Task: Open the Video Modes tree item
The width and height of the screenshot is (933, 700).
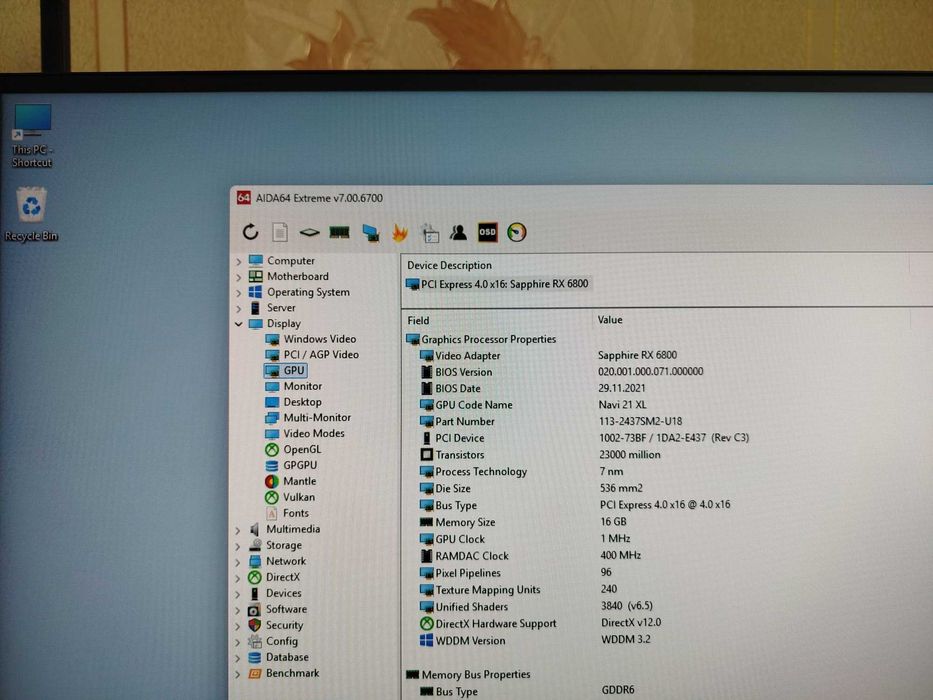Action: (x=305, y=433)
